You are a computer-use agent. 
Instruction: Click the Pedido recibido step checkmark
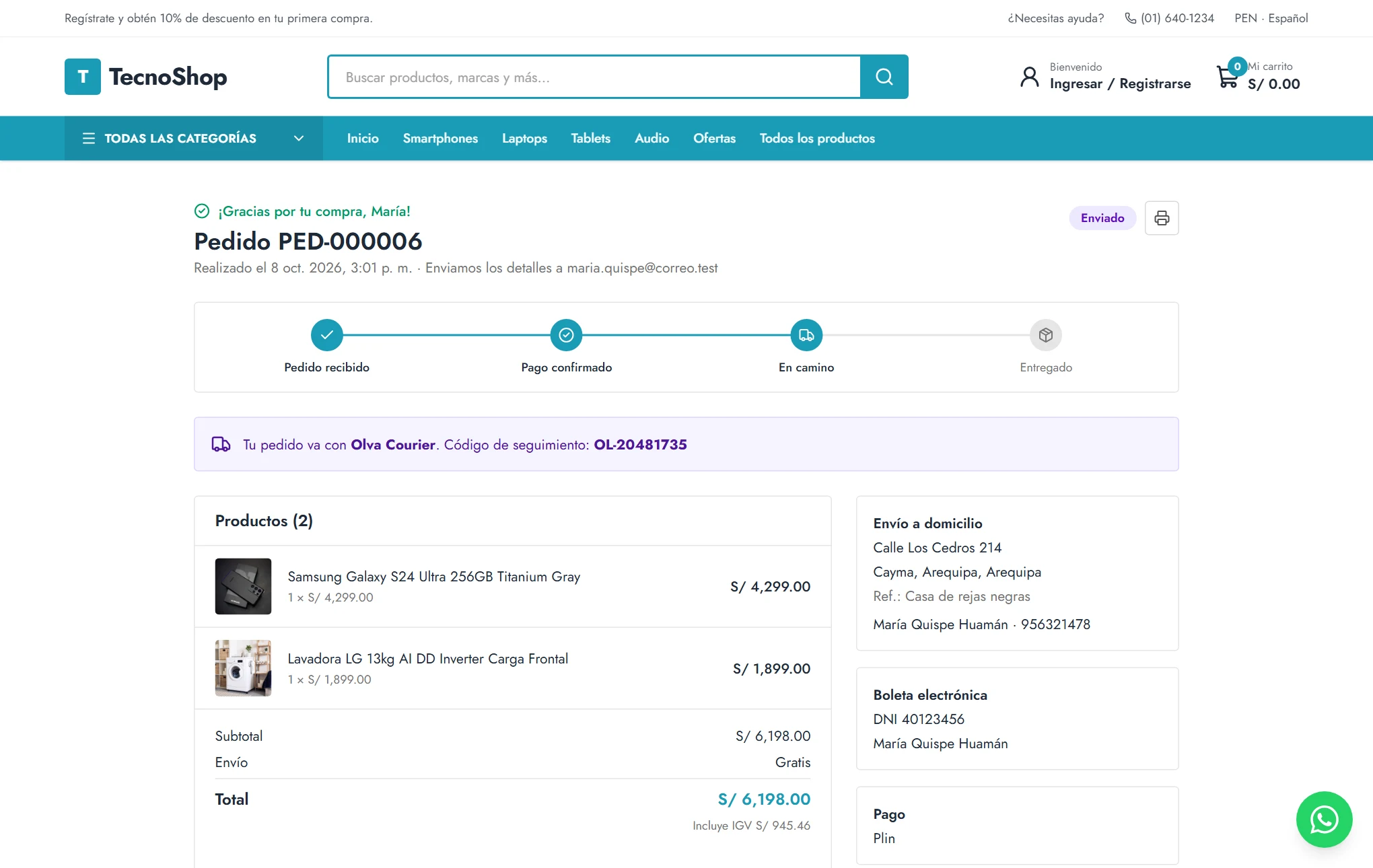click(327, 335)
